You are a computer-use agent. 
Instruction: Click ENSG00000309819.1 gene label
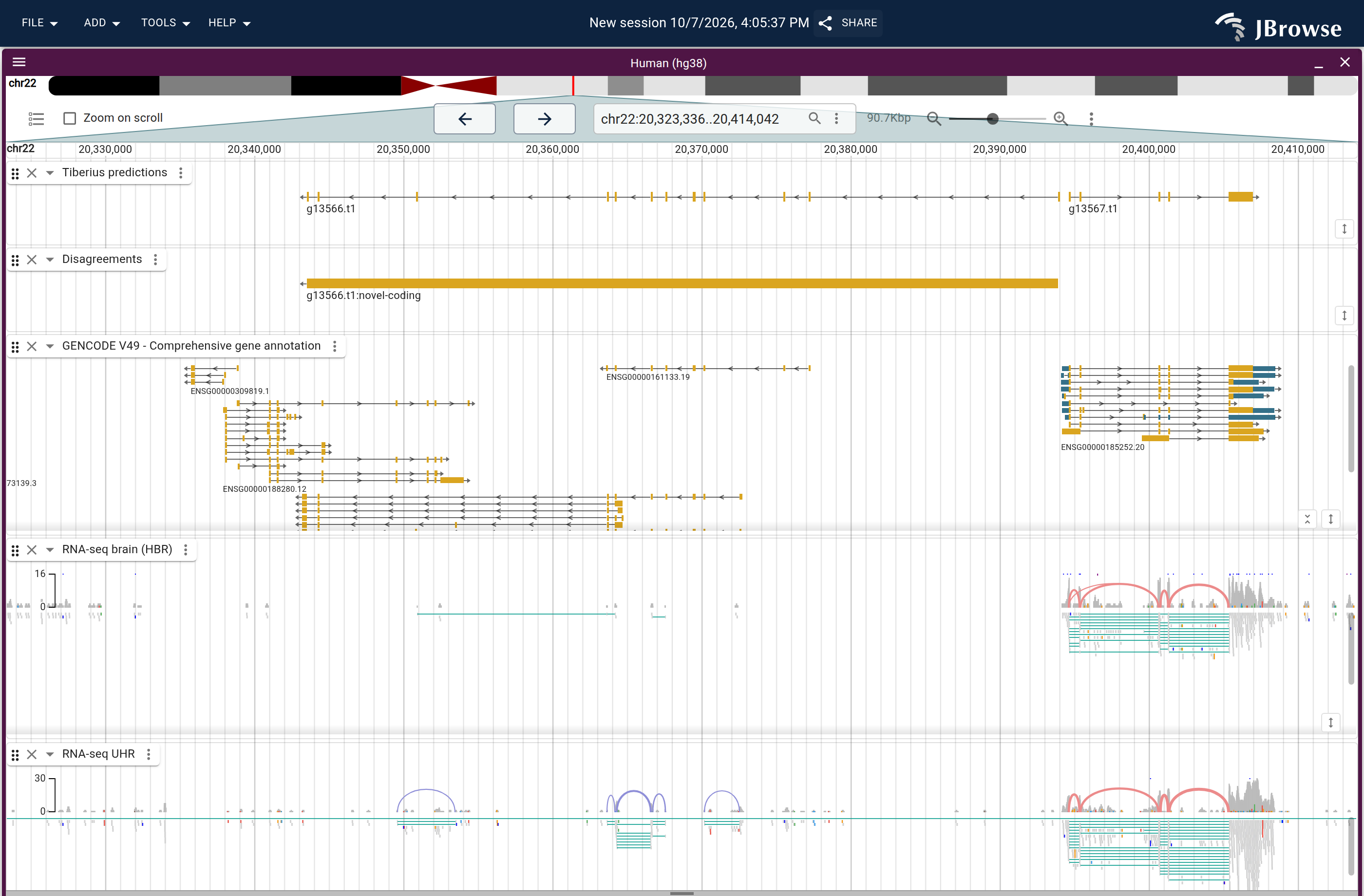point(230,392)
